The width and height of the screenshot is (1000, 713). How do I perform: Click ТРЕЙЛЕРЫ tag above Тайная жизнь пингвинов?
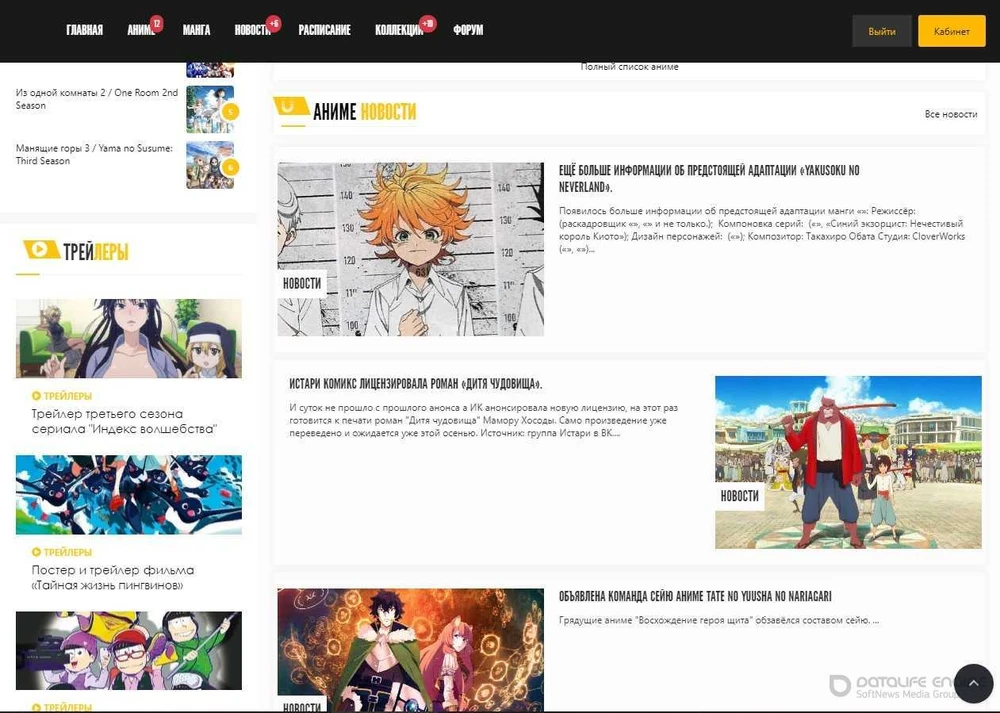coord(68,552)
